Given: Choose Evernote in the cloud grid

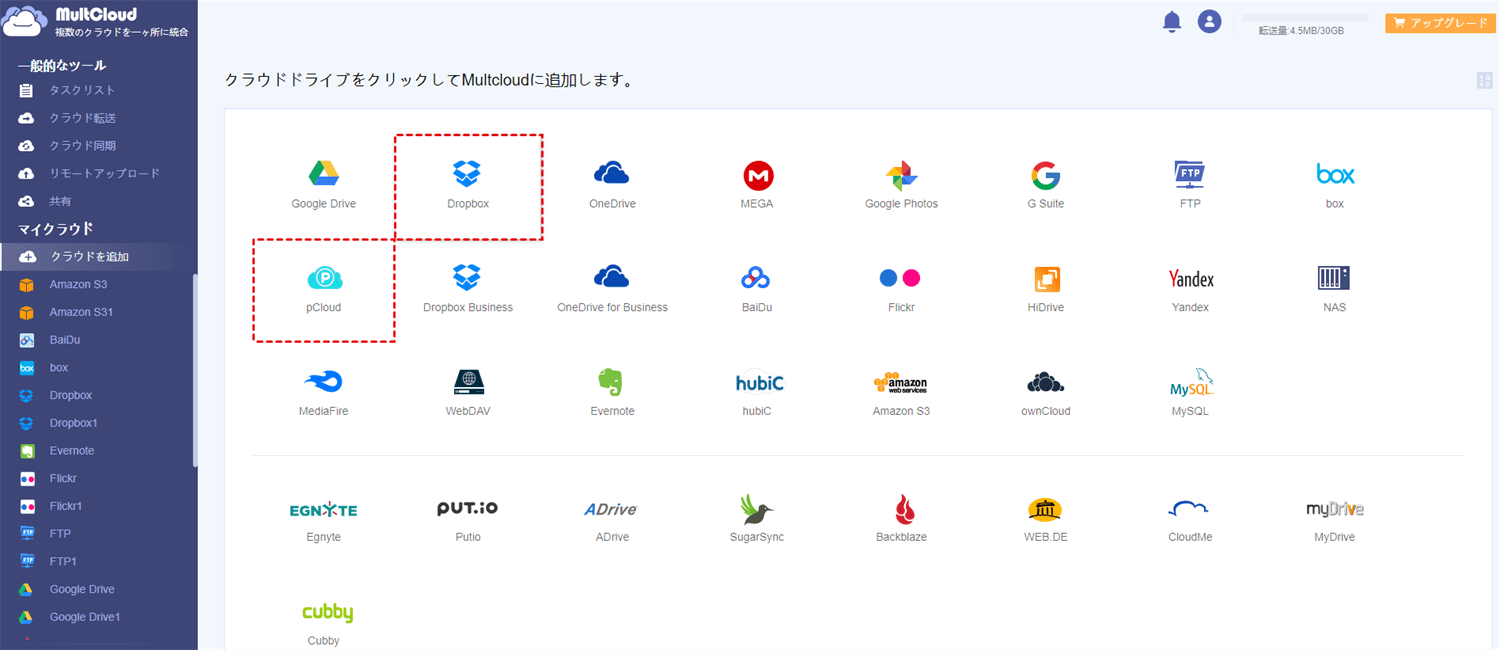Looking at the screenshot, I should click(x=612, y=393).
